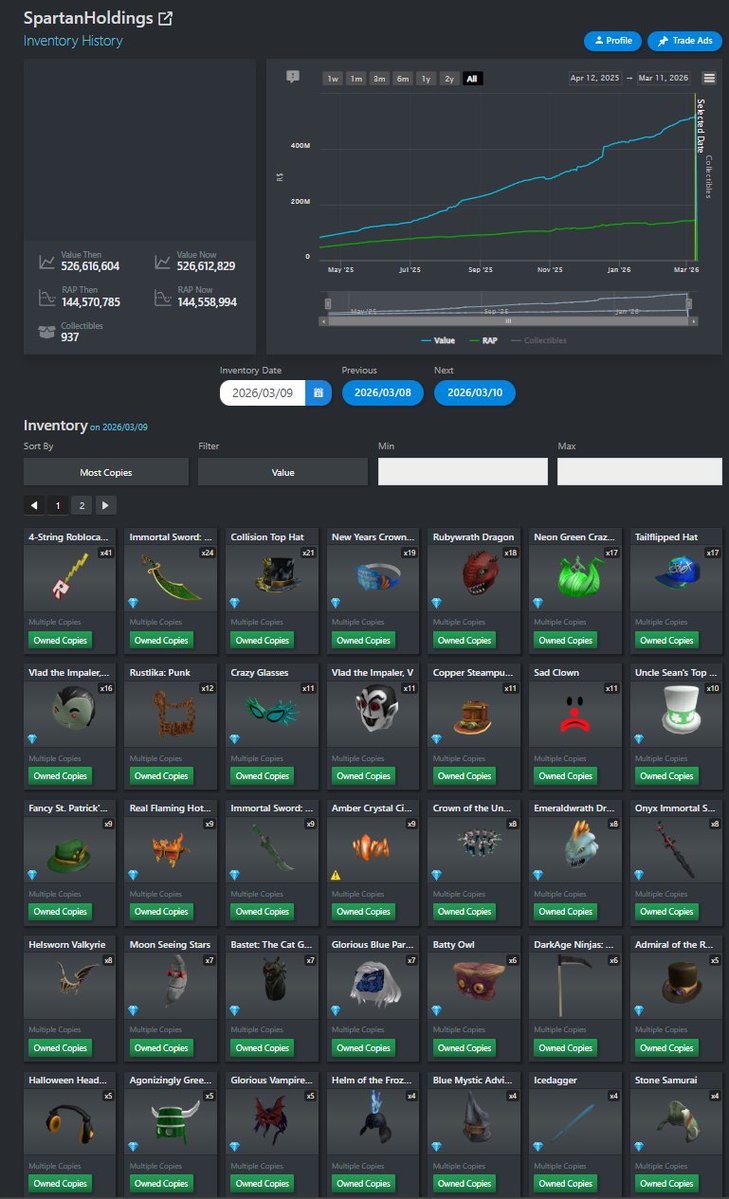Open the Profile button
The height and width of the screenshot is (1199, 729).
pyautogui.click(x=613, y=41)
